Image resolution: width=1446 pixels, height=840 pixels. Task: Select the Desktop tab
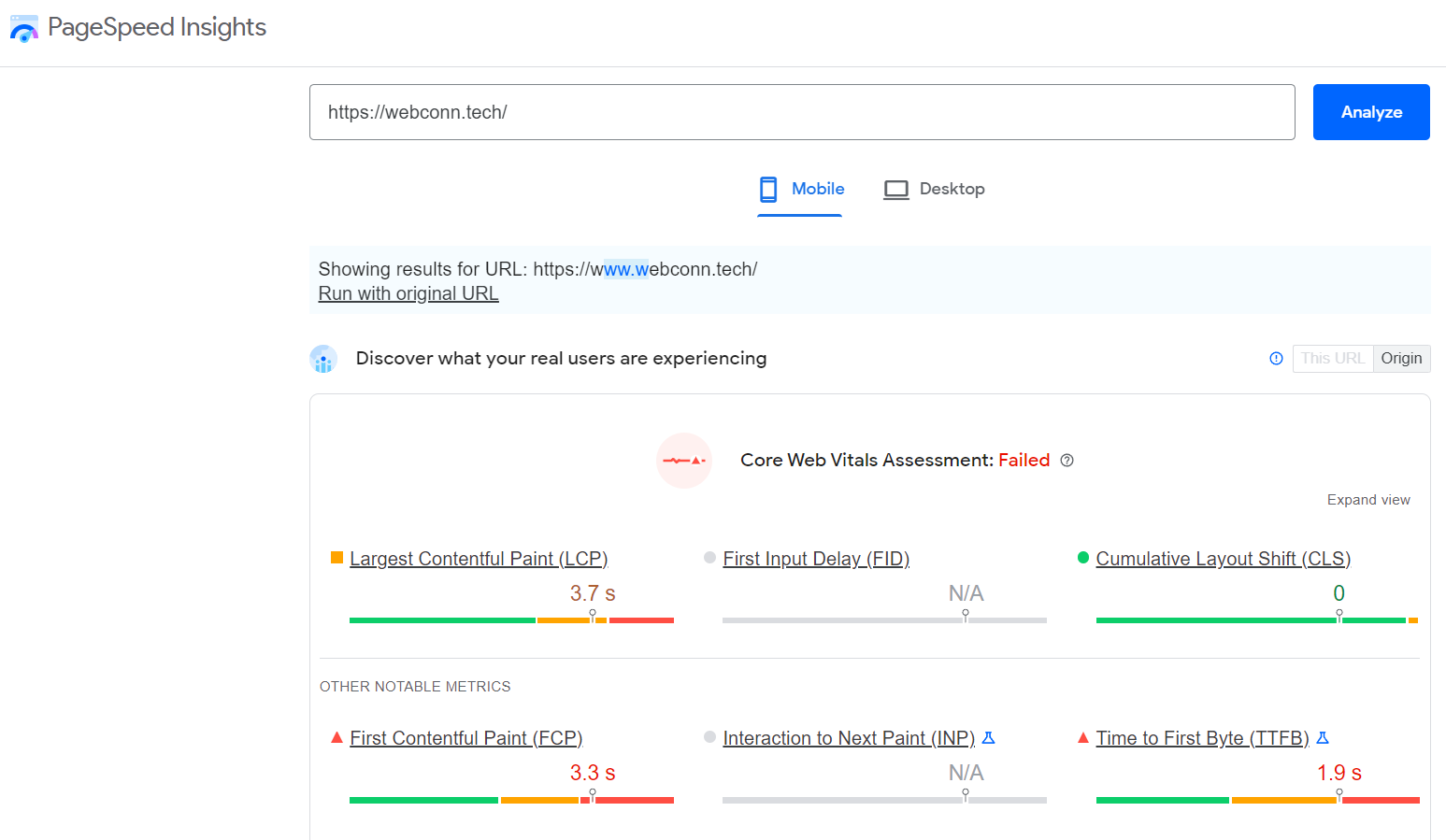[x=934, y=190]
